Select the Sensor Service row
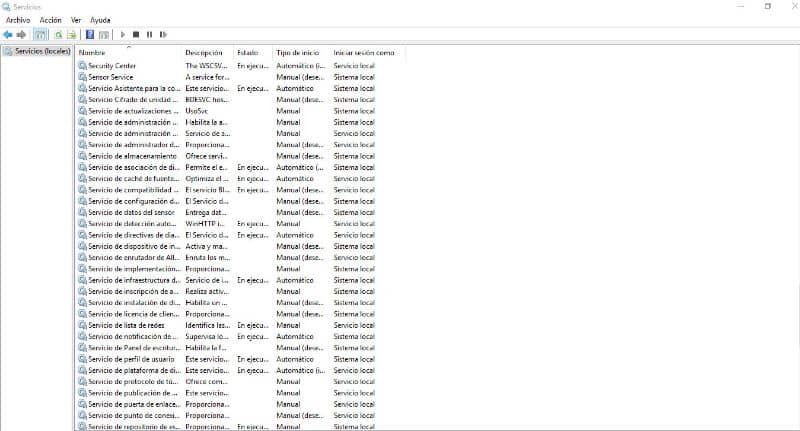This screenshot has height=431, width=800. point(227,77)
